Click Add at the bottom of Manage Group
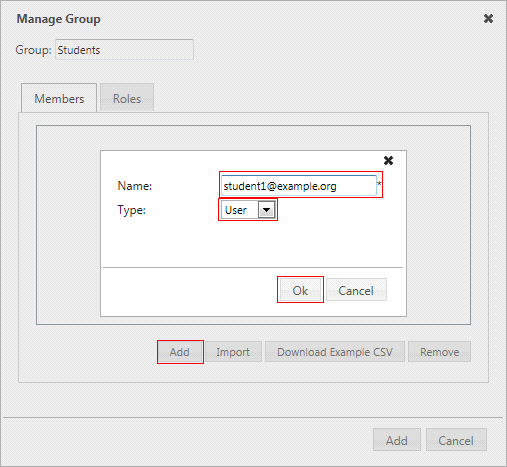Screen dimensions: 507x467 pyautogui.click(x=397, y=440)
